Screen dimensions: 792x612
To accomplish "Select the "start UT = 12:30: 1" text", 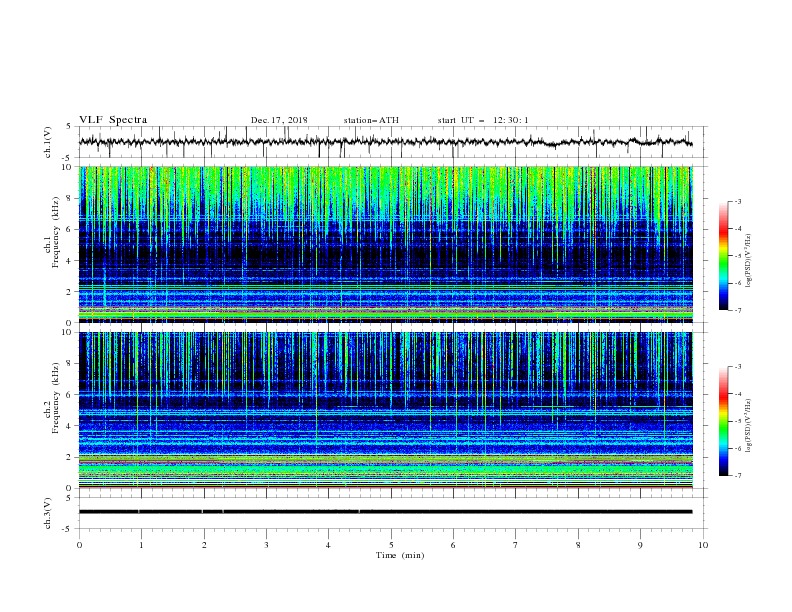I will pos(483,120).
